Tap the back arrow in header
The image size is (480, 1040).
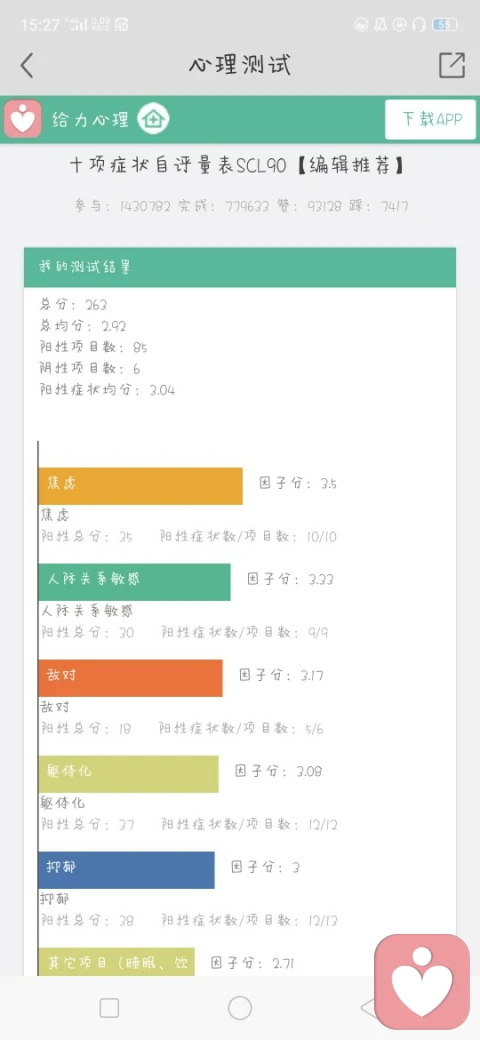click(27, 66)
